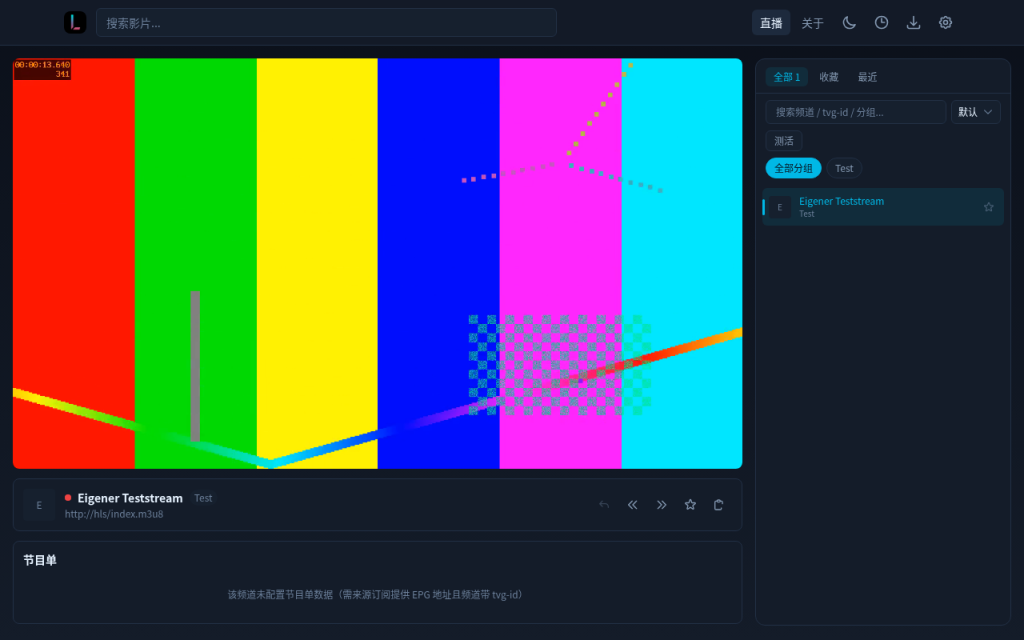Viewport: 1024px width, 640px height.
Task: Click the E avatar in player info
Action: pos(39,505)
